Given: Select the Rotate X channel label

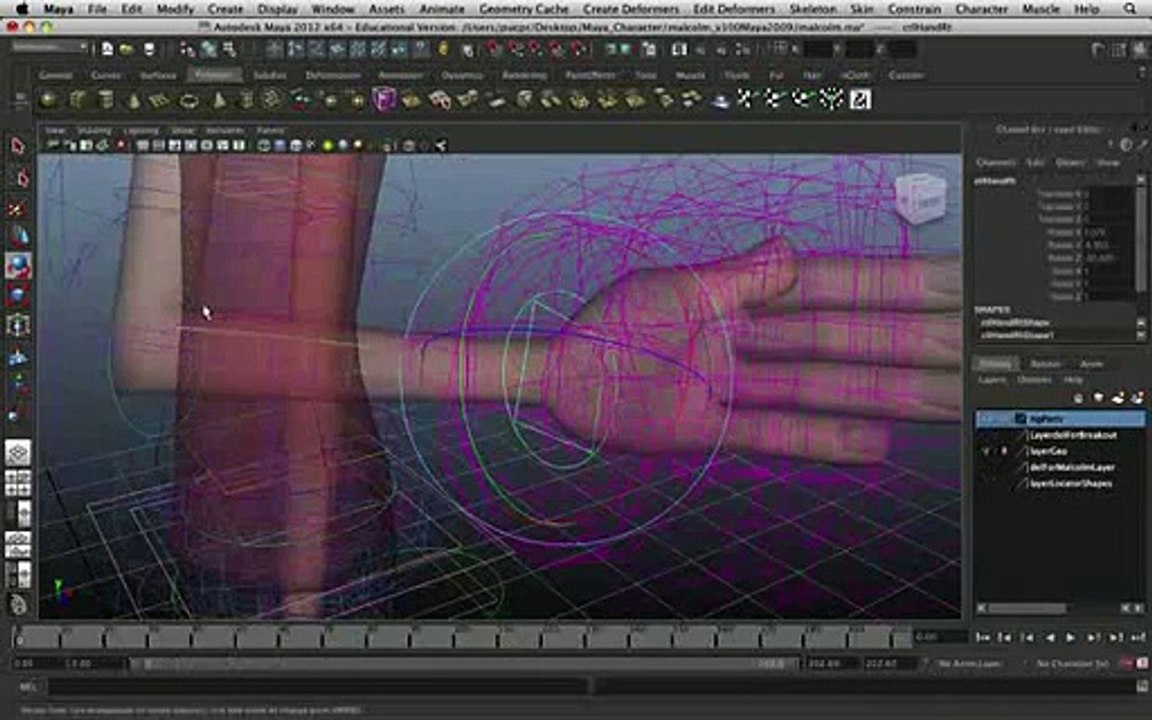Looking at the screenshot, I should pos(1065,232).
